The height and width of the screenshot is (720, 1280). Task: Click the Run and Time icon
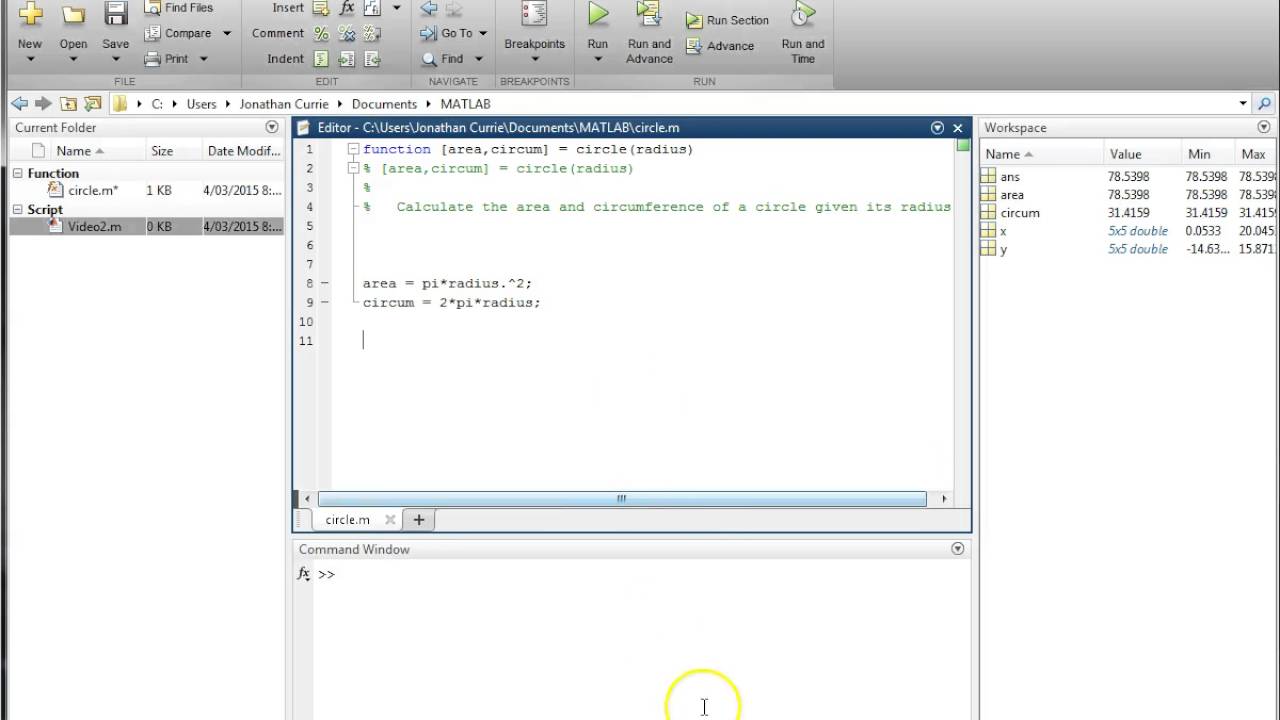[802, 14]
